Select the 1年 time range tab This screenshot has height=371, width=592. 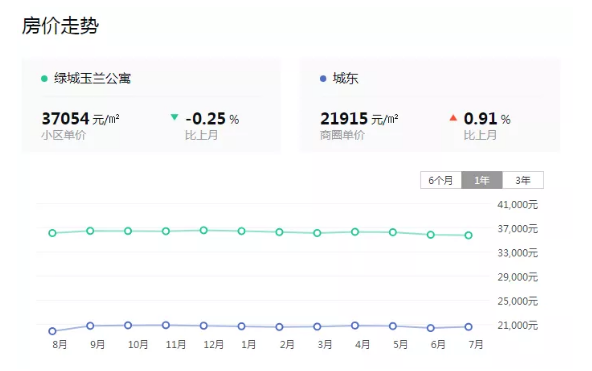point(482,180)
